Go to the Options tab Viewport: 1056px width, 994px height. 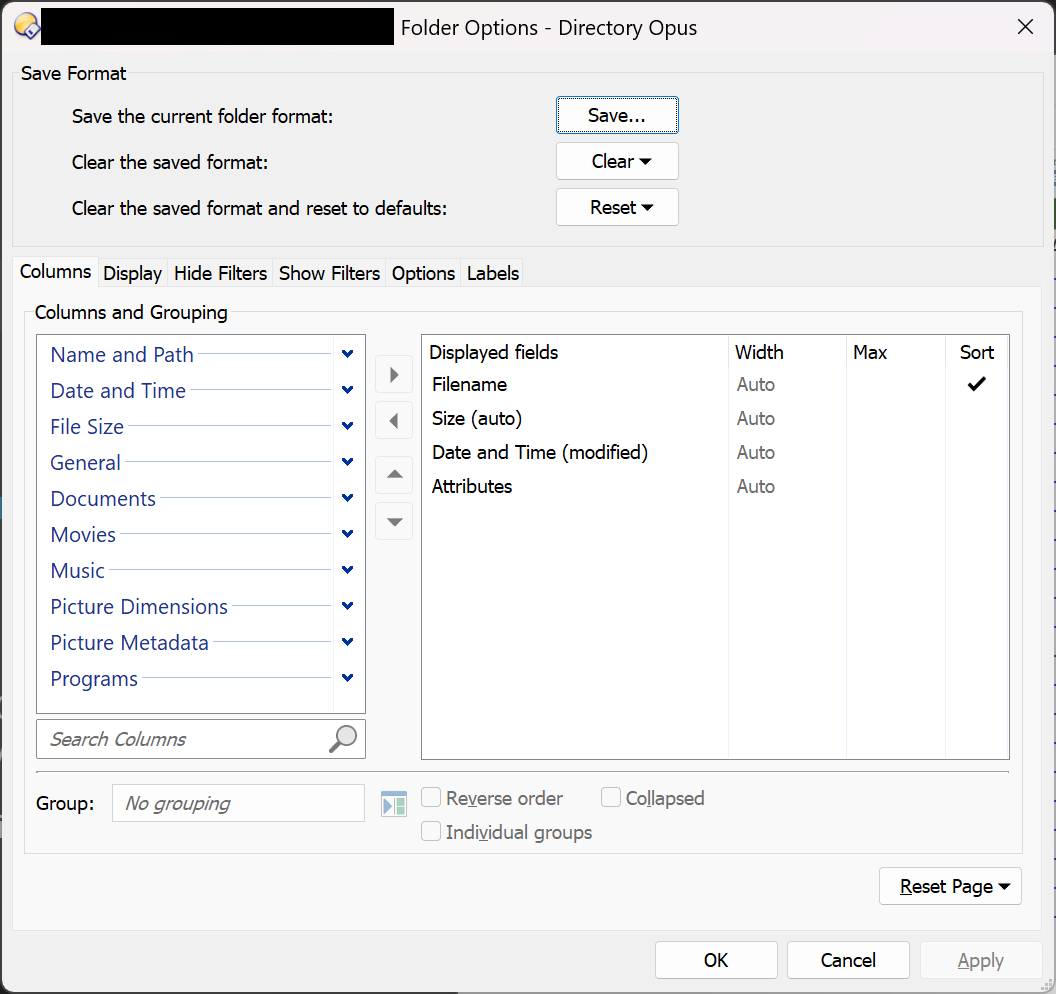(424, 273)
